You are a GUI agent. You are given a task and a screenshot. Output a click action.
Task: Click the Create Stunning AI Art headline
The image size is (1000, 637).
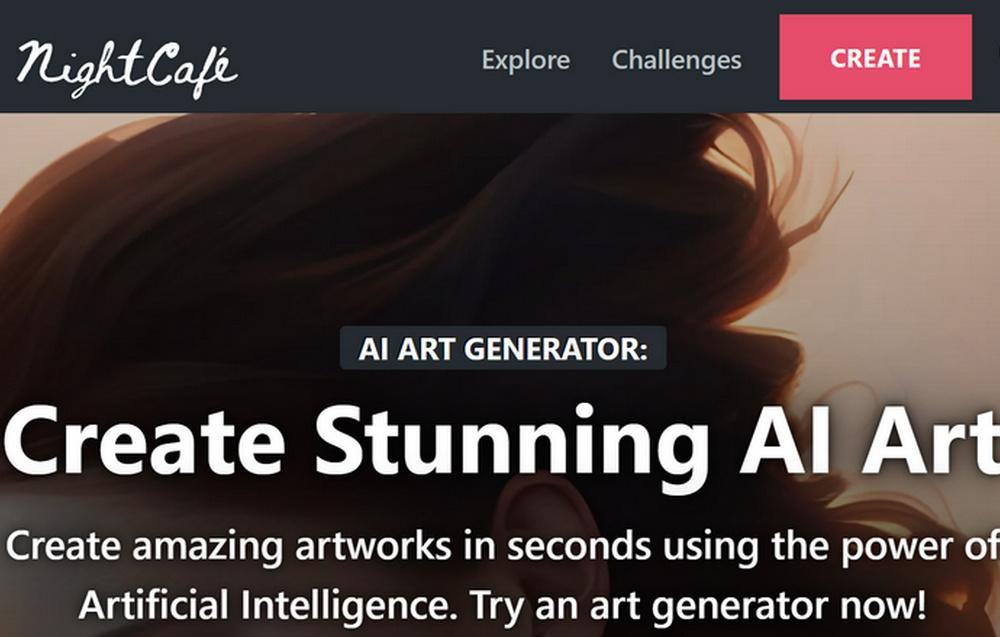coord(501,441)
